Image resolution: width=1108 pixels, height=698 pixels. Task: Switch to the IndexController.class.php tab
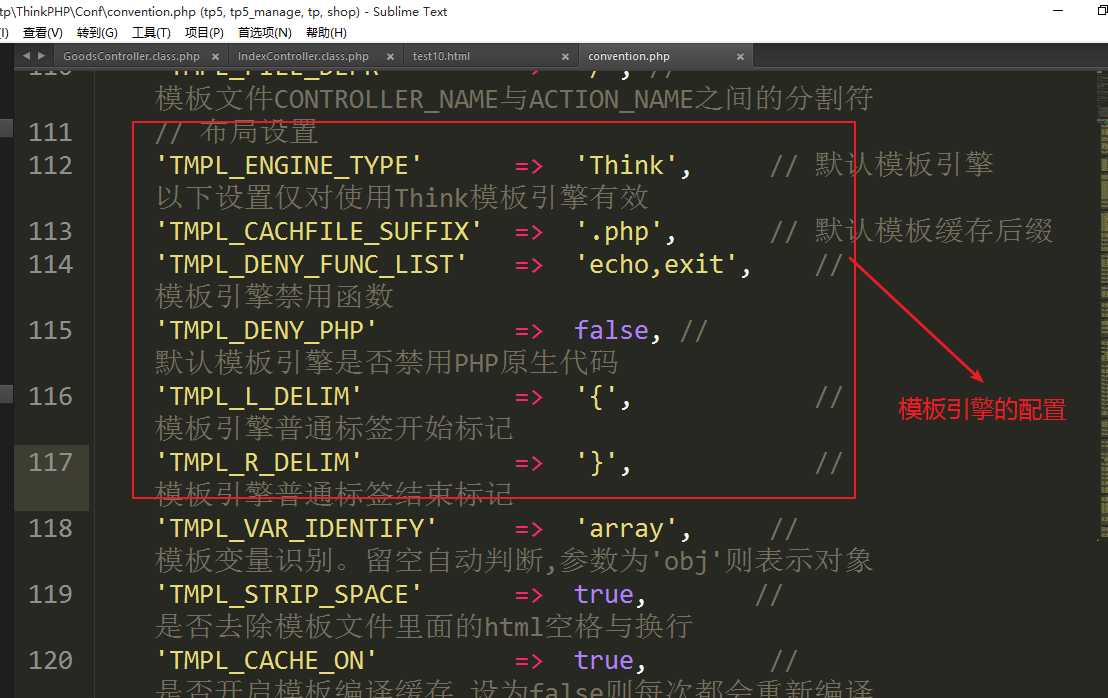point(303,57)
